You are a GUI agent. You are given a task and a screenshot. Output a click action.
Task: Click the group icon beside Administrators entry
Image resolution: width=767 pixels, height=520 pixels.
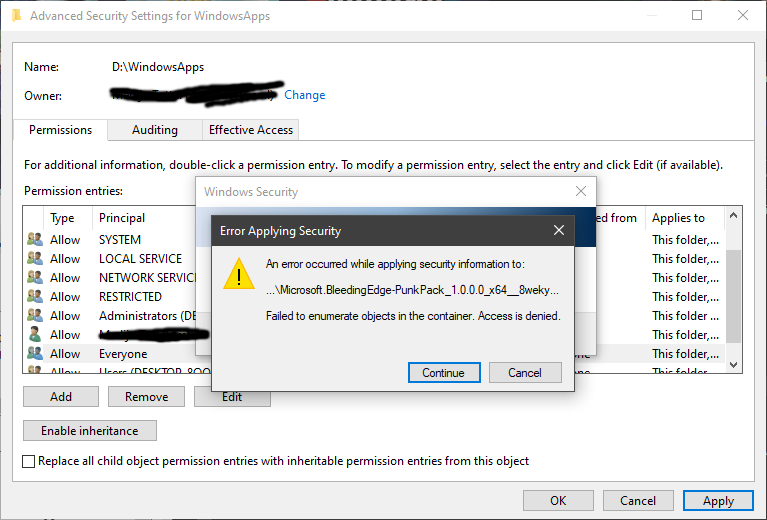point(35,316)
